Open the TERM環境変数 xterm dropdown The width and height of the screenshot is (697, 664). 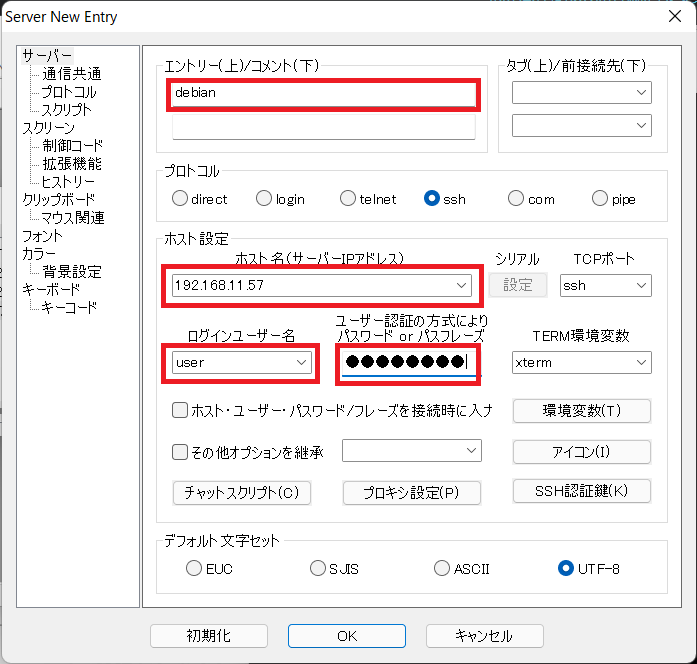click(582, 363)
